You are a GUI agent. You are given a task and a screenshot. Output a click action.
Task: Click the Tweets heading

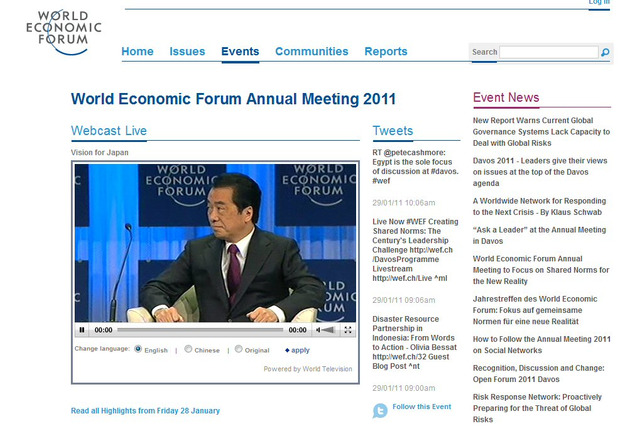click(x=393, y=131)
